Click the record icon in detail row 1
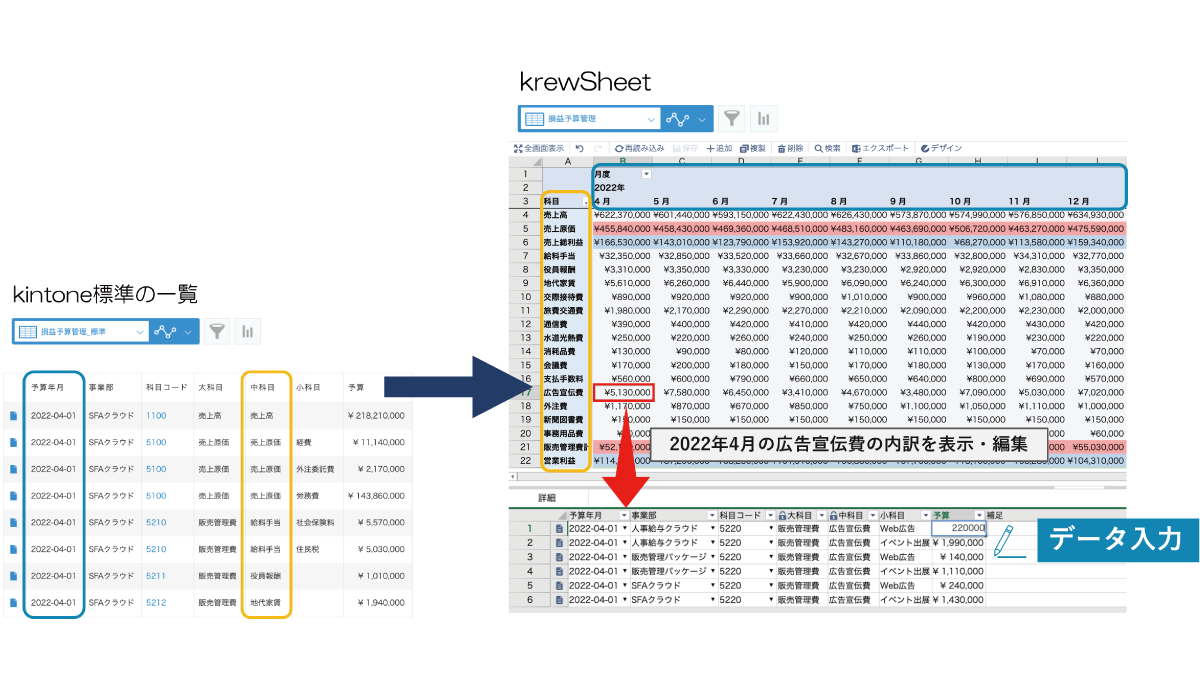The image size is (1200, 675). [560, 529]
